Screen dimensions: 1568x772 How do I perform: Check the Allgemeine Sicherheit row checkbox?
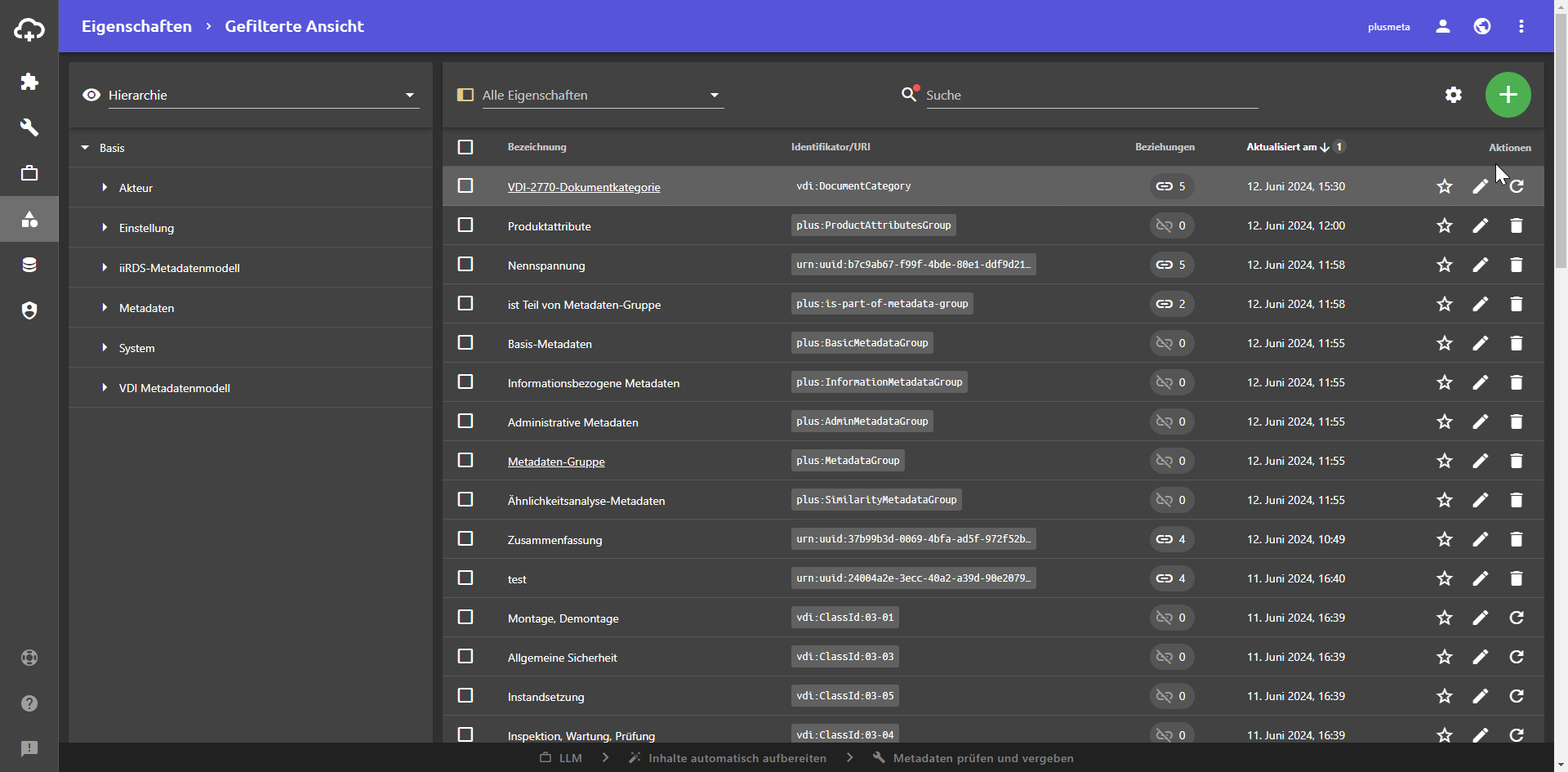point(465,656)
